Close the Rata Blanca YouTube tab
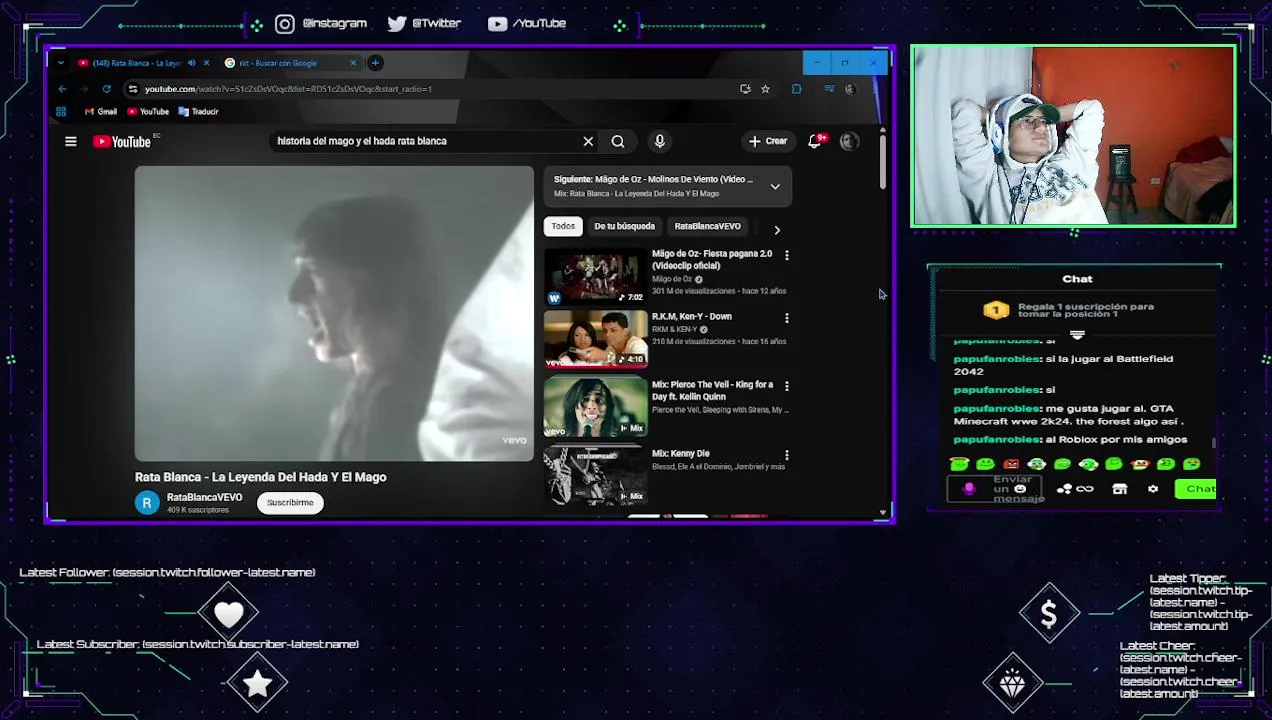The image size is (1272, 720). click(x=207, y=63)
